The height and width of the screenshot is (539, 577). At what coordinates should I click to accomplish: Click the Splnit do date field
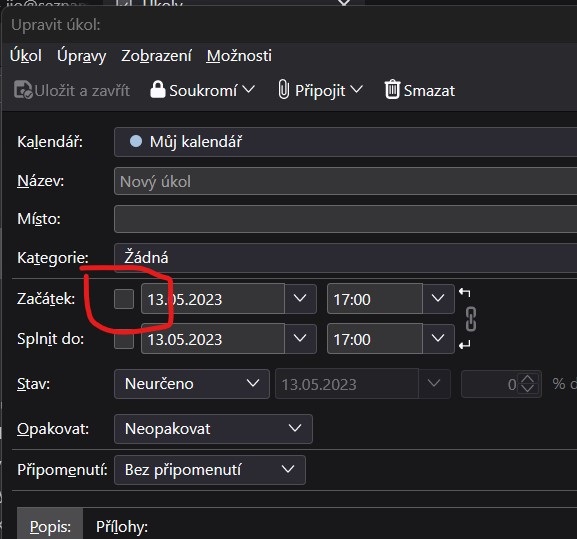pyautogui.click(x=213, y=339)
